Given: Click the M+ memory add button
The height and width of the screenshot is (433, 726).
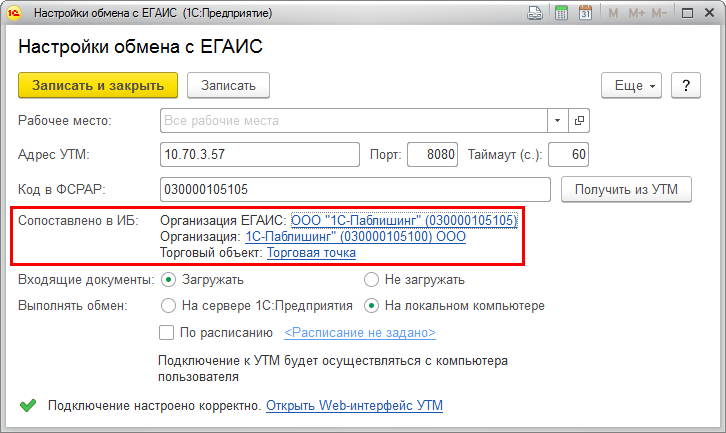Looking at the screenshot, I should click(x=636, y=13).
